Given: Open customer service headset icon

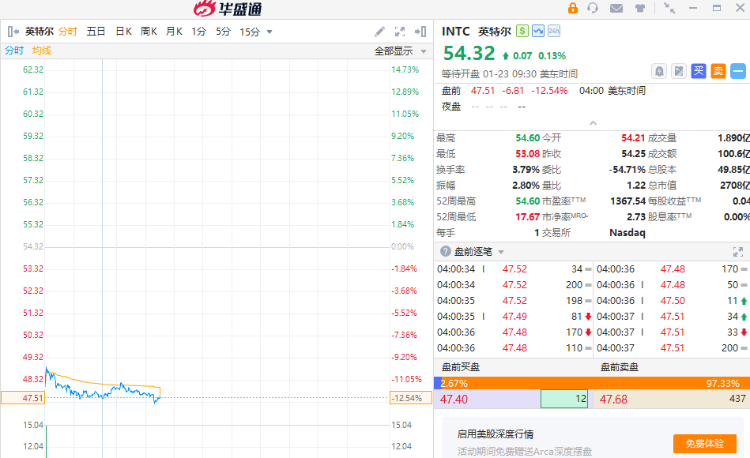Looking at the screenshot, I should click(x=593, y=9).
